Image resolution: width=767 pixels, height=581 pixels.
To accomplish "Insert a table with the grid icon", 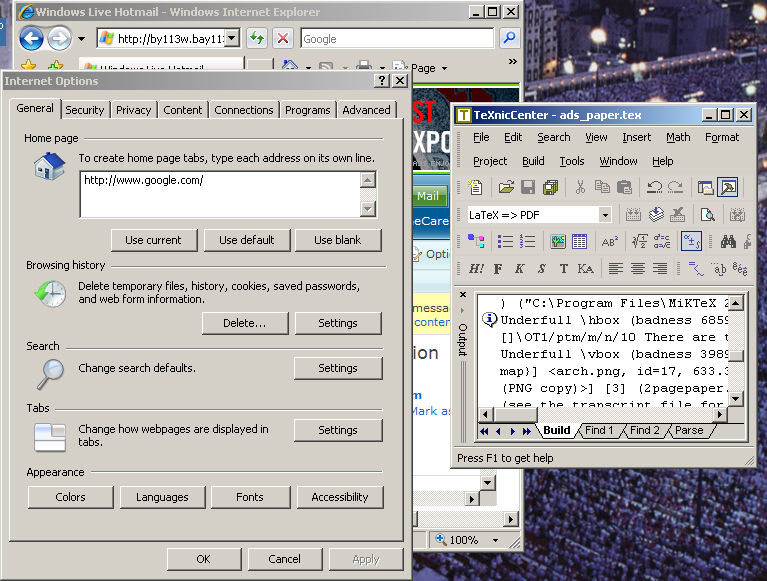I will pyautogui.click(x=579, y=241).
